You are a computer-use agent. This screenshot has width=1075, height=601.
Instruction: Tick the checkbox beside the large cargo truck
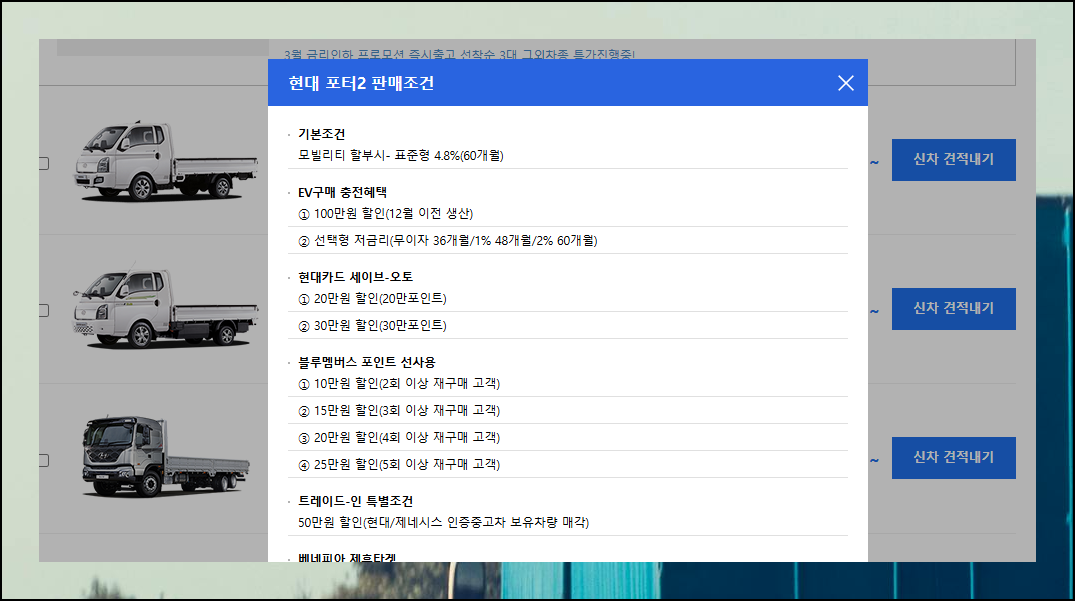click(x=44, y=461)
